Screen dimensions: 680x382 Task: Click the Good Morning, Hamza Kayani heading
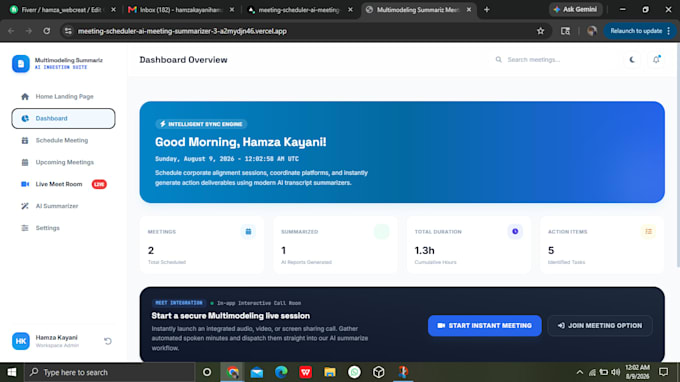point(241,142)
